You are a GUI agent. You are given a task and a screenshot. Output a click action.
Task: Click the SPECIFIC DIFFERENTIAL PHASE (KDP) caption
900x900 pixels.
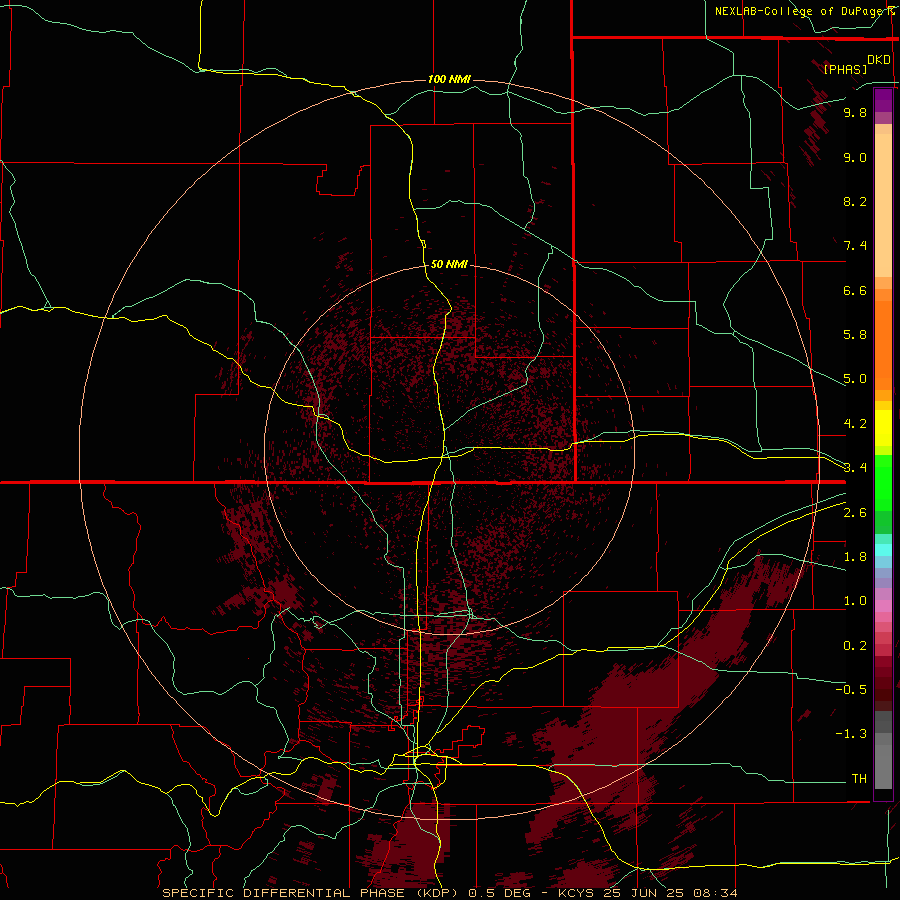(x=310, y=893)
